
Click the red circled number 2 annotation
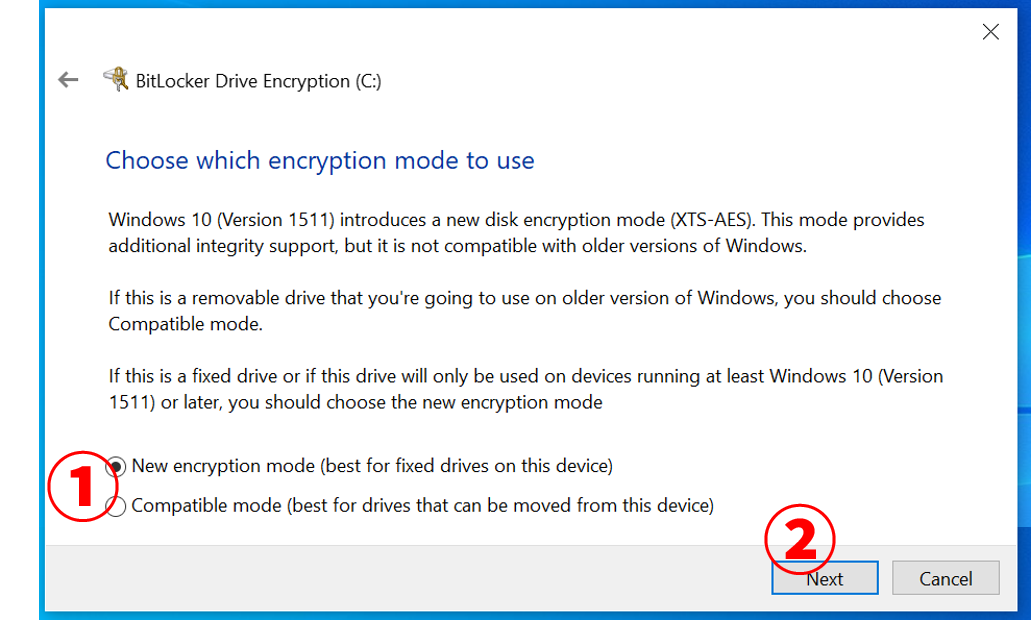pyautogui.click(x=800, y=539)
